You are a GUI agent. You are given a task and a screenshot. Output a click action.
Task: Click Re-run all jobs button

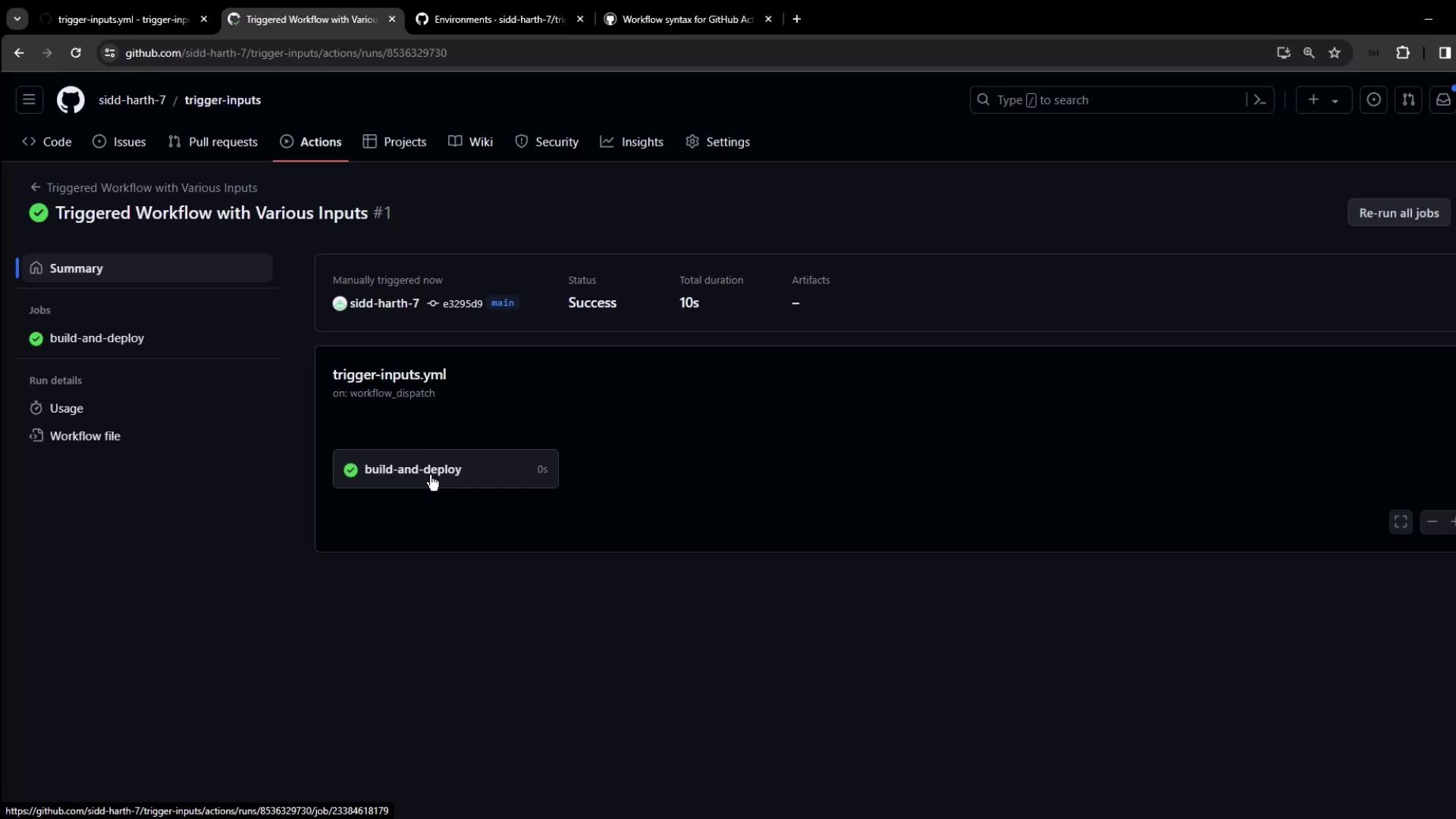[x=1398, y=213]
